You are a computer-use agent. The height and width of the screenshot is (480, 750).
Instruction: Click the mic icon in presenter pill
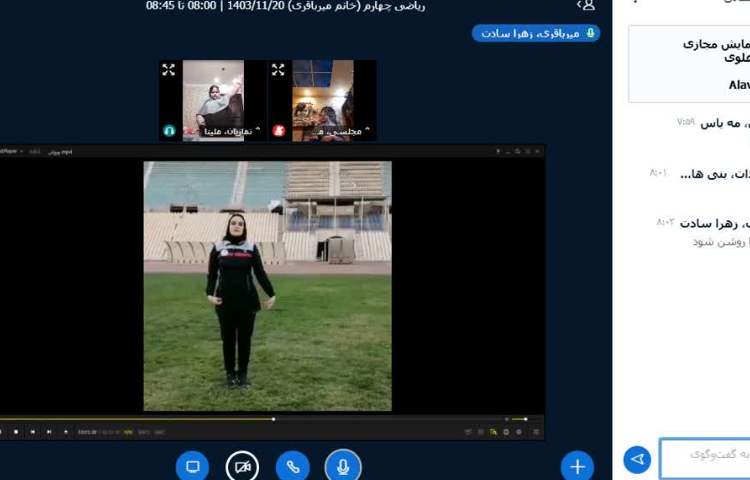[591, 33]
